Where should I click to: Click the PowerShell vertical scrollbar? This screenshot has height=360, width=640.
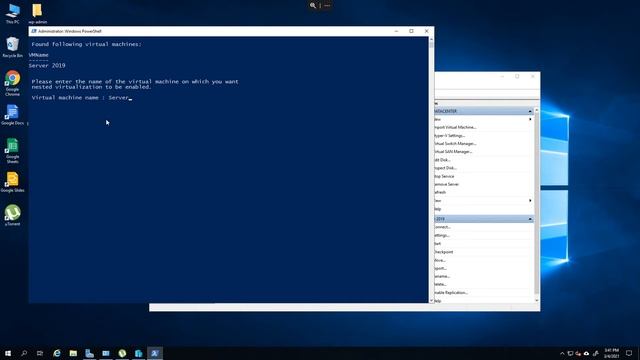pyautogui.click(x=431, y=169)
